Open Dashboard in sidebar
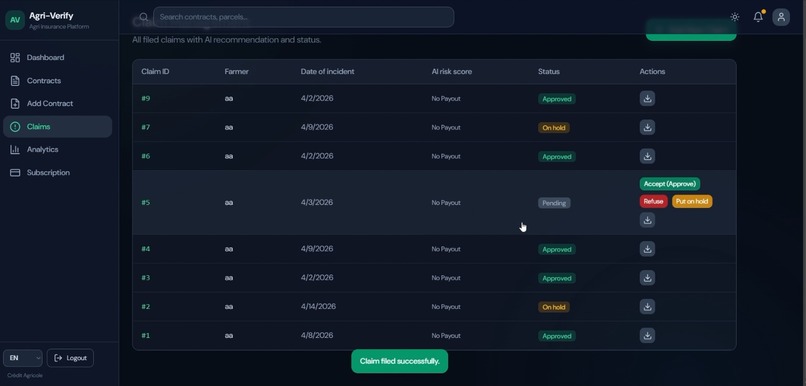The height and width of the screenshot is (386, 806). pos(58,58)
